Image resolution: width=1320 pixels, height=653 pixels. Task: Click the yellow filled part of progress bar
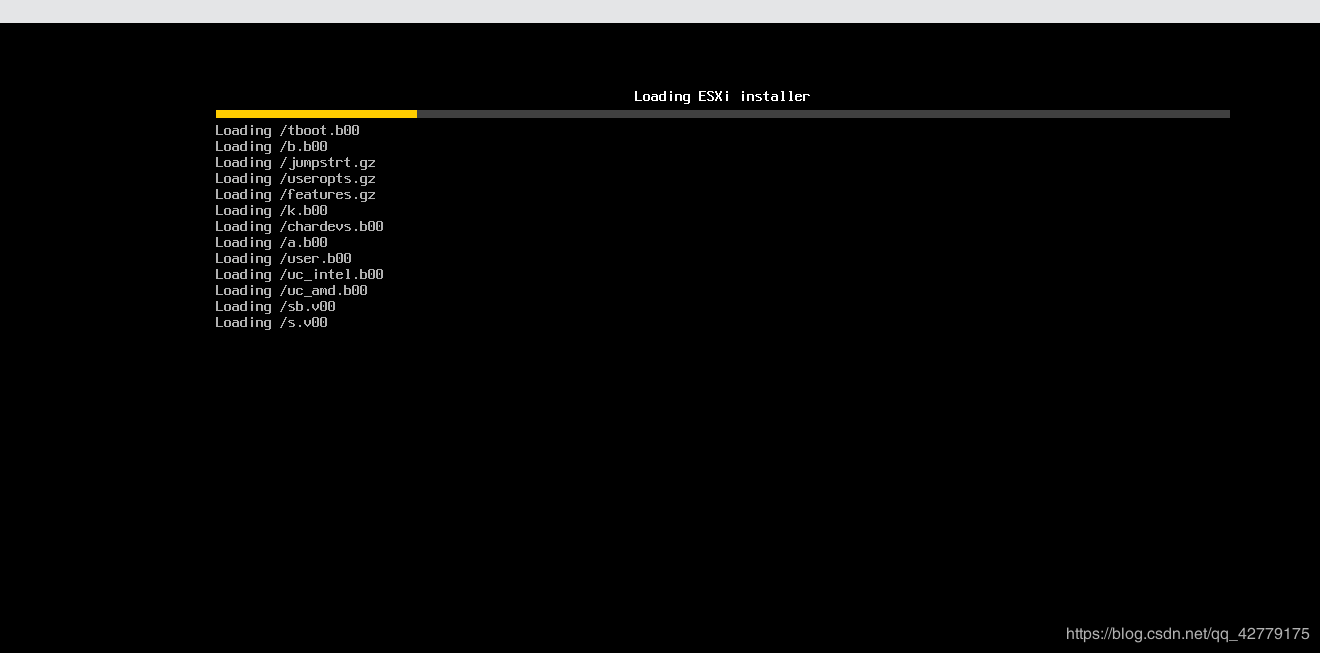316,114
